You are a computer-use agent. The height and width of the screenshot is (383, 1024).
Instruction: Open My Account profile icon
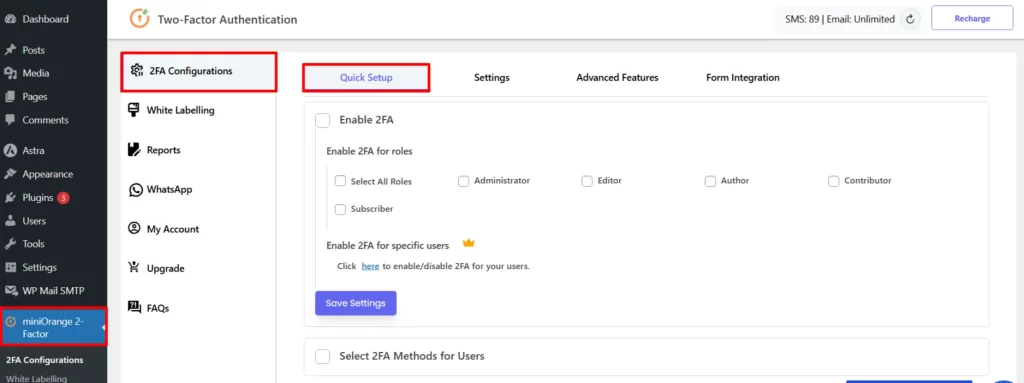click(x=135, y=229)
